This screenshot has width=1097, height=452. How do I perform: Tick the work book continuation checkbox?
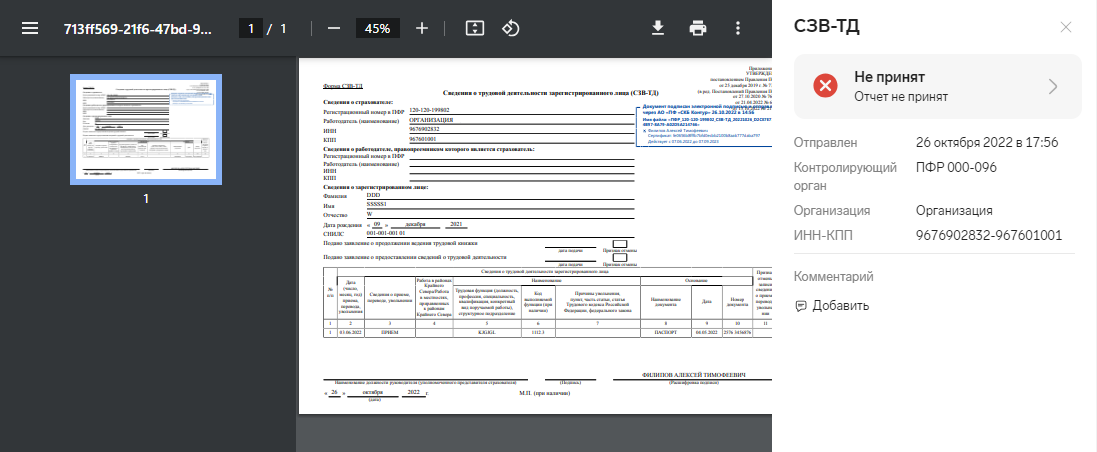(x=619, y=244)
